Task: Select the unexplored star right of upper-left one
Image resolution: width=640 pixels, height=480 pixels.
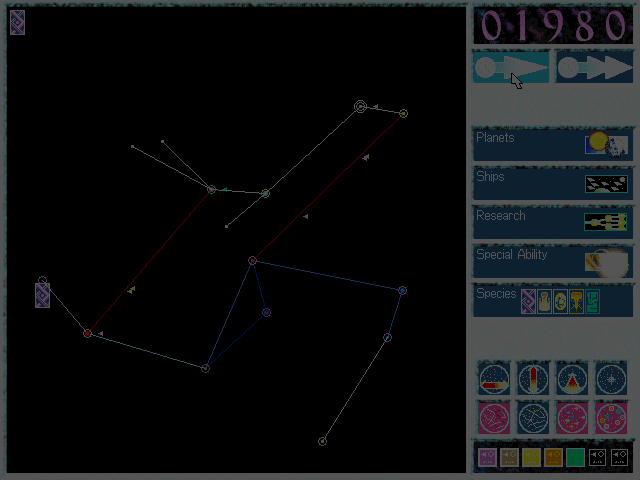Action: [162, 142]
